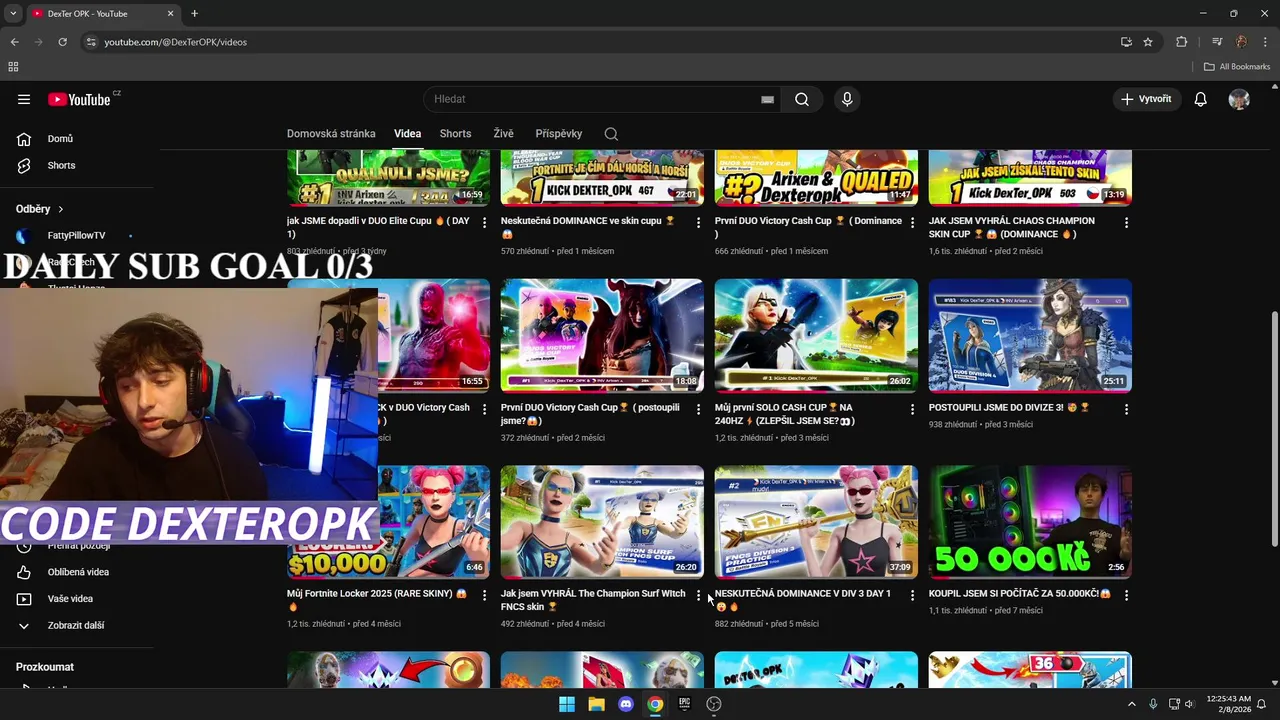Click the search magnifier button

(802, 99)
